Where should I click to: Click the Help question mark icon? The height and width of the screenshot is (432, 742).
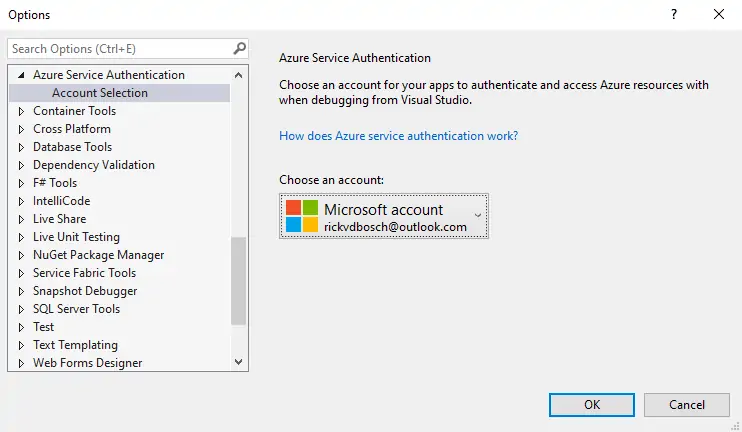pyautogui.click(x=674, y=14)
